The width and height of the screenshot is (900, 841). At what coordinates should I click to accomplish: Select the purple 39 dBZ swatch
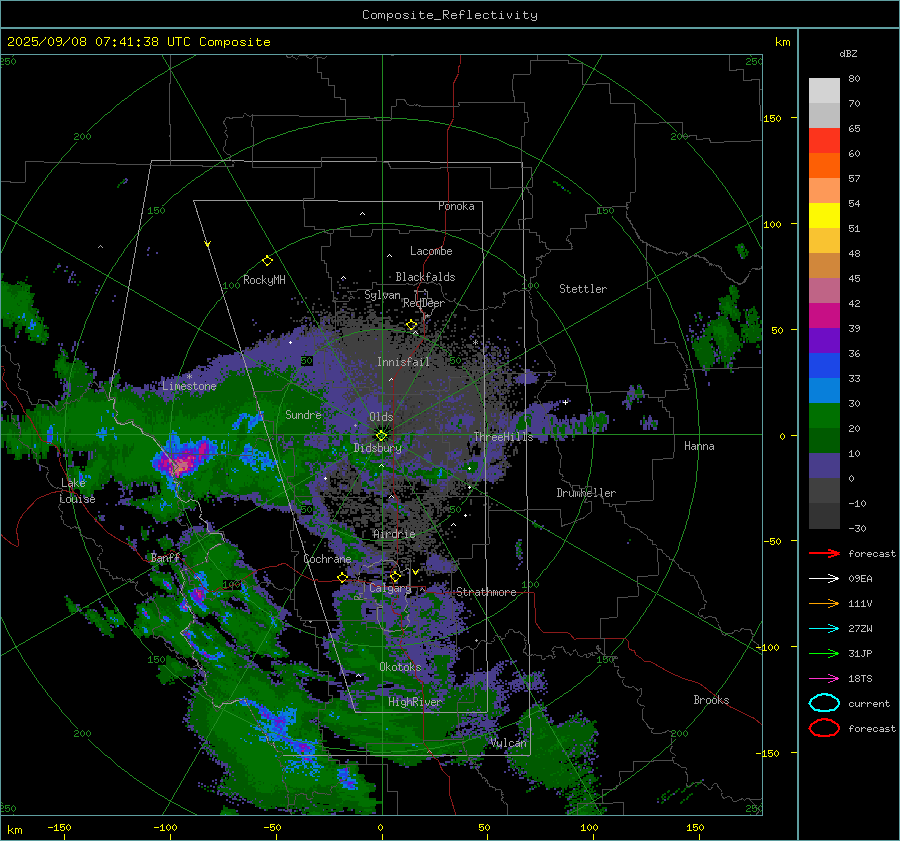pyautogui.click(x=824, y=341)
